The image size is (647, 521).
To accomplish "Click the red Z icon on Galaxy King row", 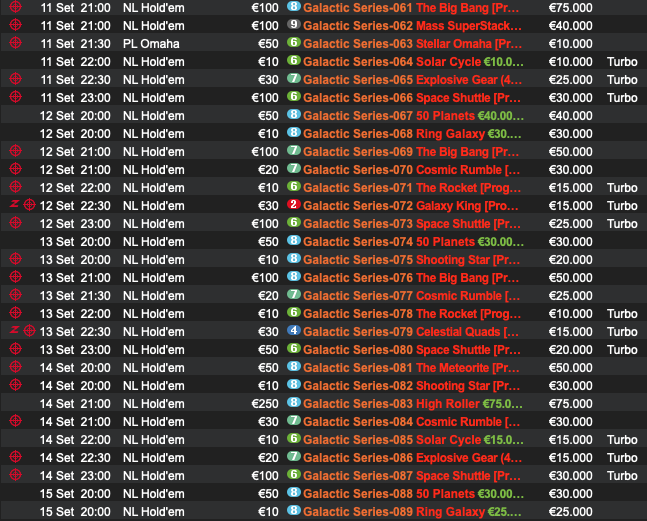I will point(14,203).
